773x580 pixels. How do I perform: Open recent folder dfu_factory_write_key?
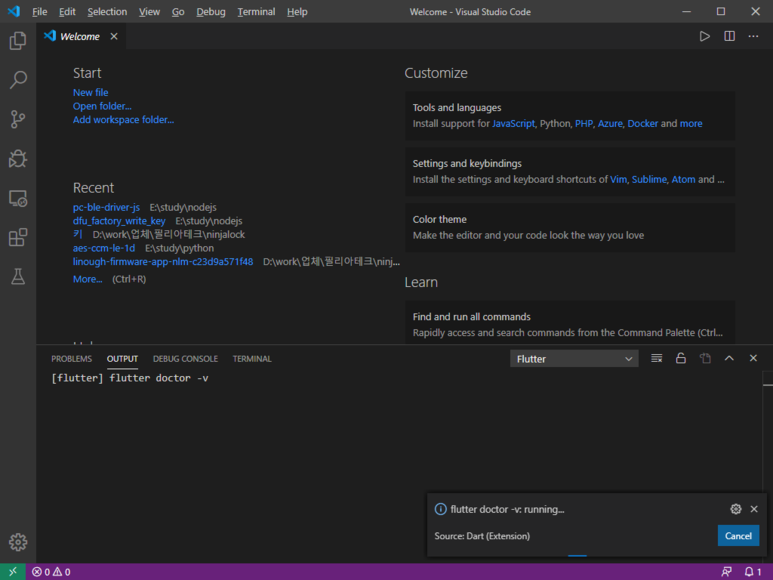pos(119,221)
